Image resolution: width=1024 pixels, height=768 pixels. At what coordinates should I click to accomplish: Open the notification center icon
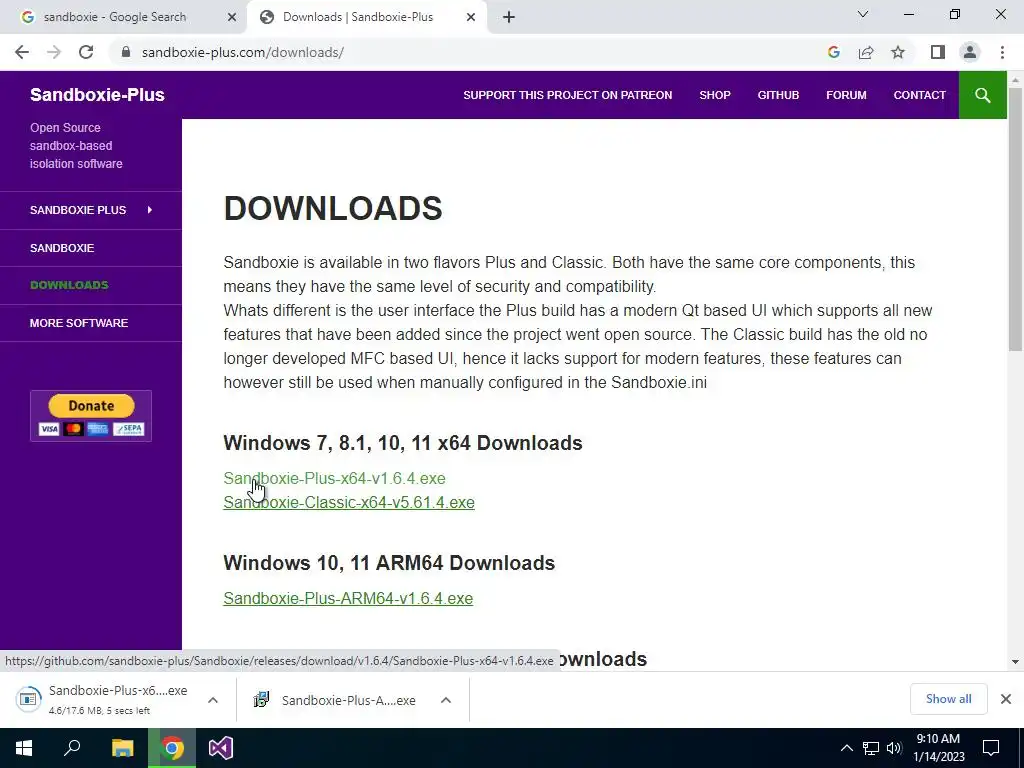tap(991, 748)
